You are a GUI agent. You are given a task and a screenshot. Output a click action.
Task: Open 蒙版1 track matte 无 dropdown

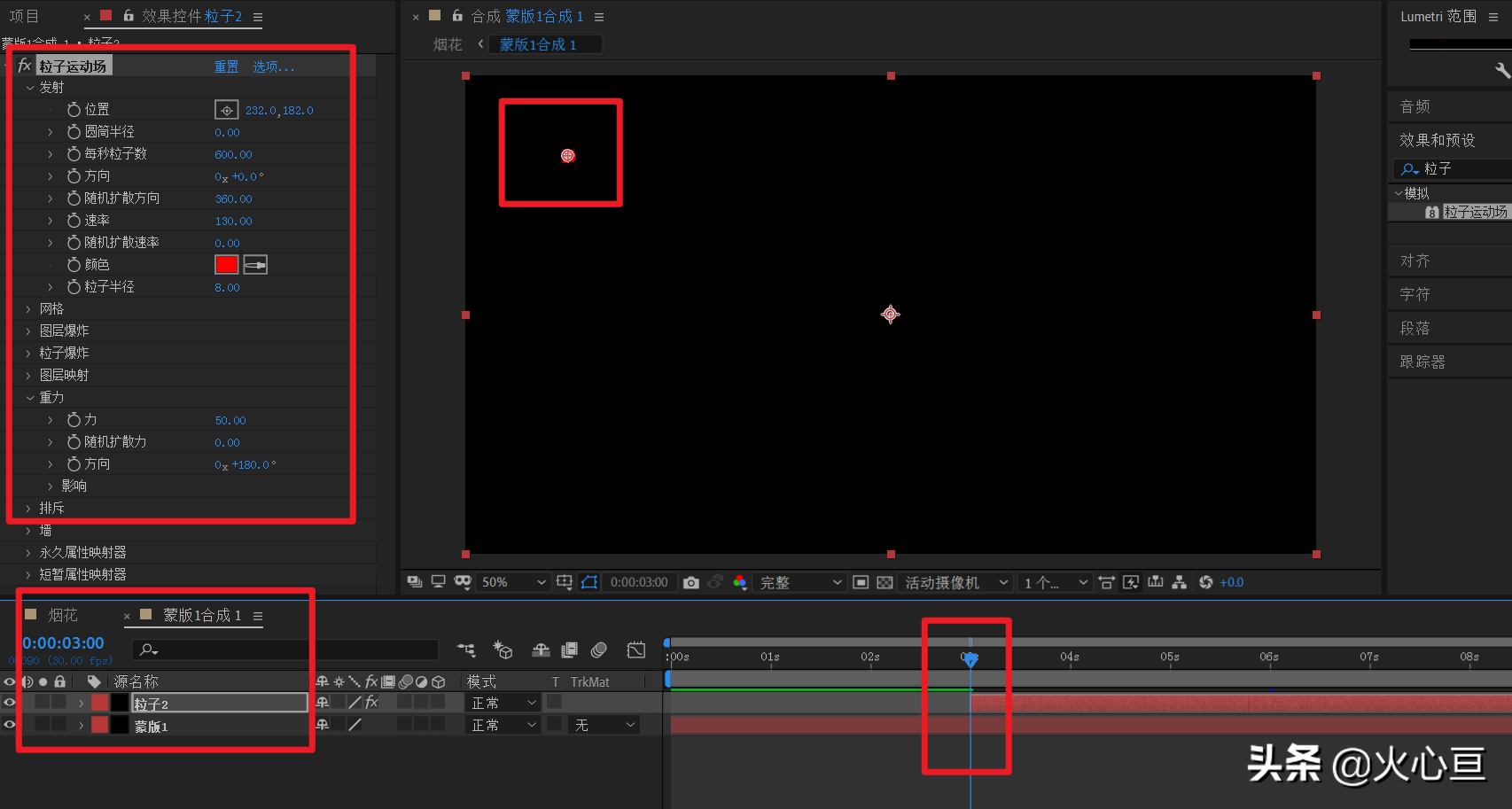pos(604,725)
